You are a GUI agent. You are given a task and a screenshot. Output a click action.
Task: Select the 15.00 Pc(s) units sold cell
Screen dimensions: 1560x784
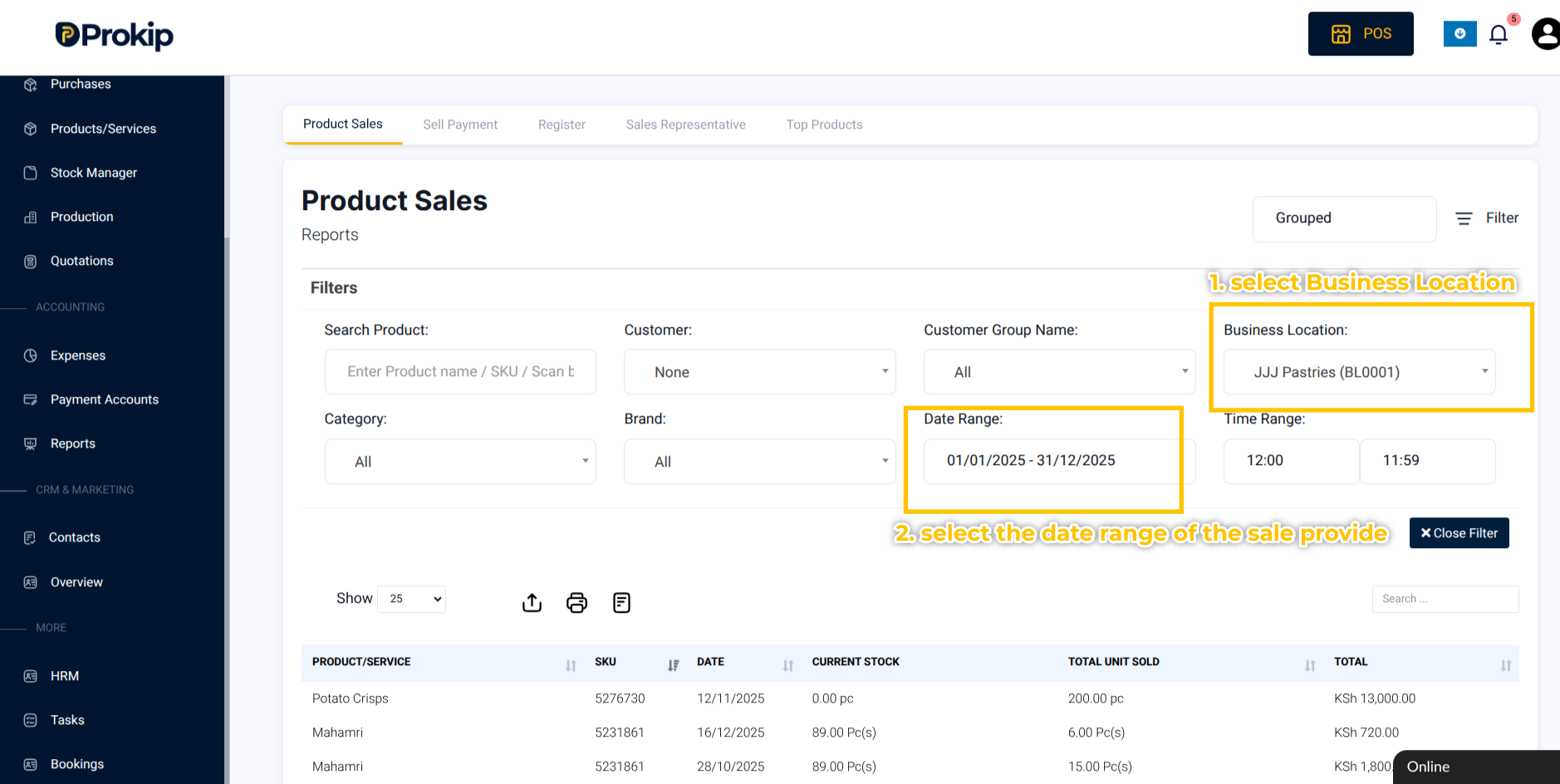click(1100, 767)
